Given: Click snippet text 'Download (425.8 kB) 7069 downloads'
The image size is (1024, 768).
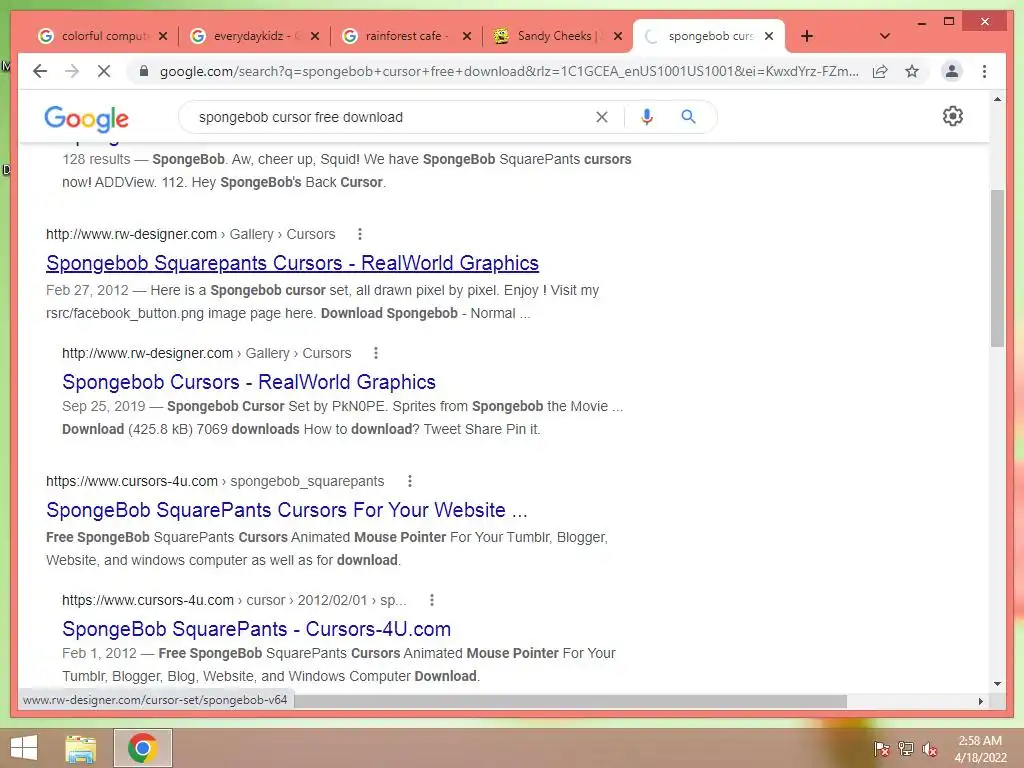Looking at the screenshot, I should [180, 429].
